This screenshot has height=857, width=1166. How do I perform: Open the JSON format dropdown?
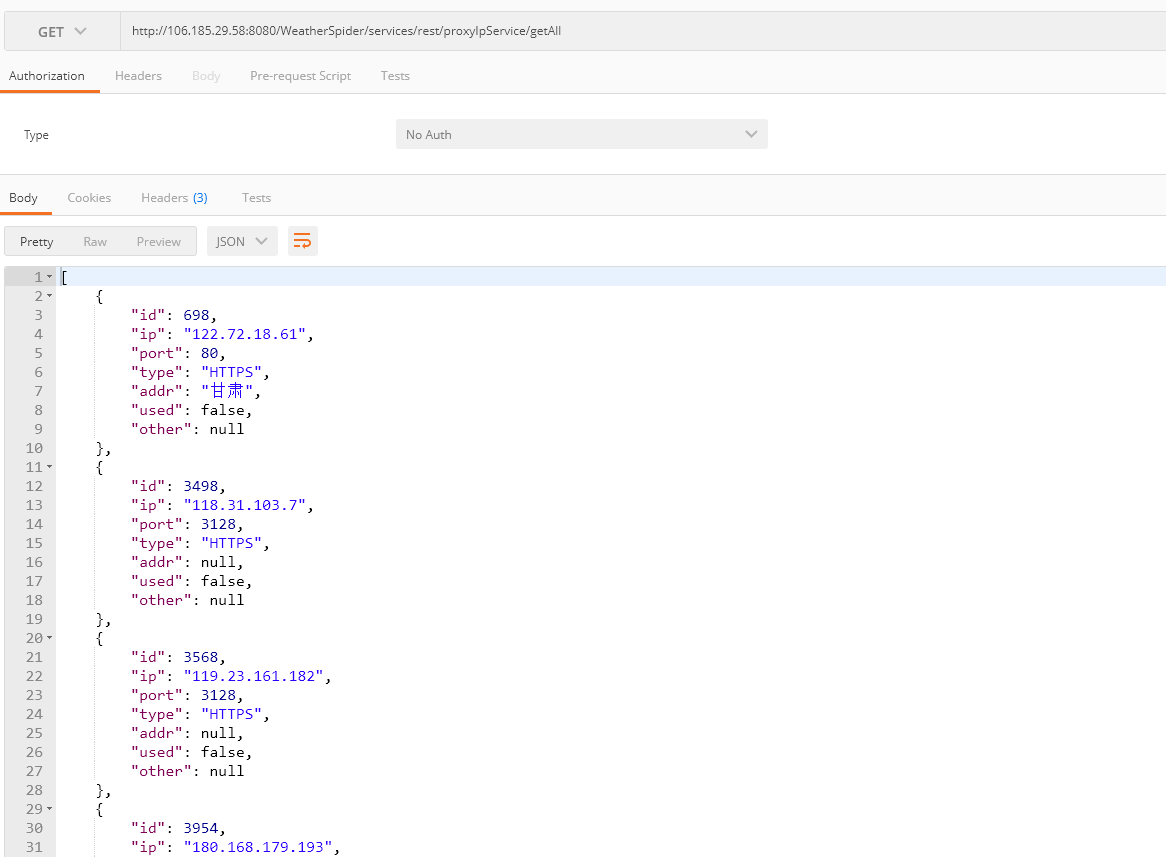(x=242, y=241)
